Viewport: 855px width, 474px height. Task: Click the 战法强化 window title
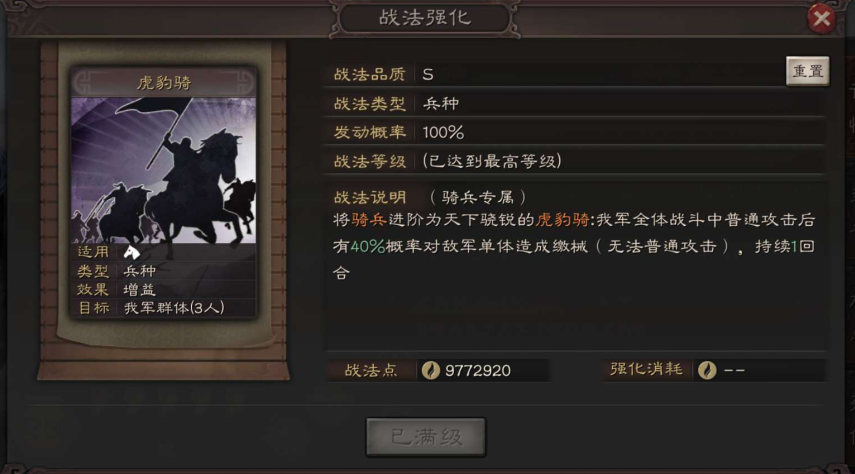425,18
